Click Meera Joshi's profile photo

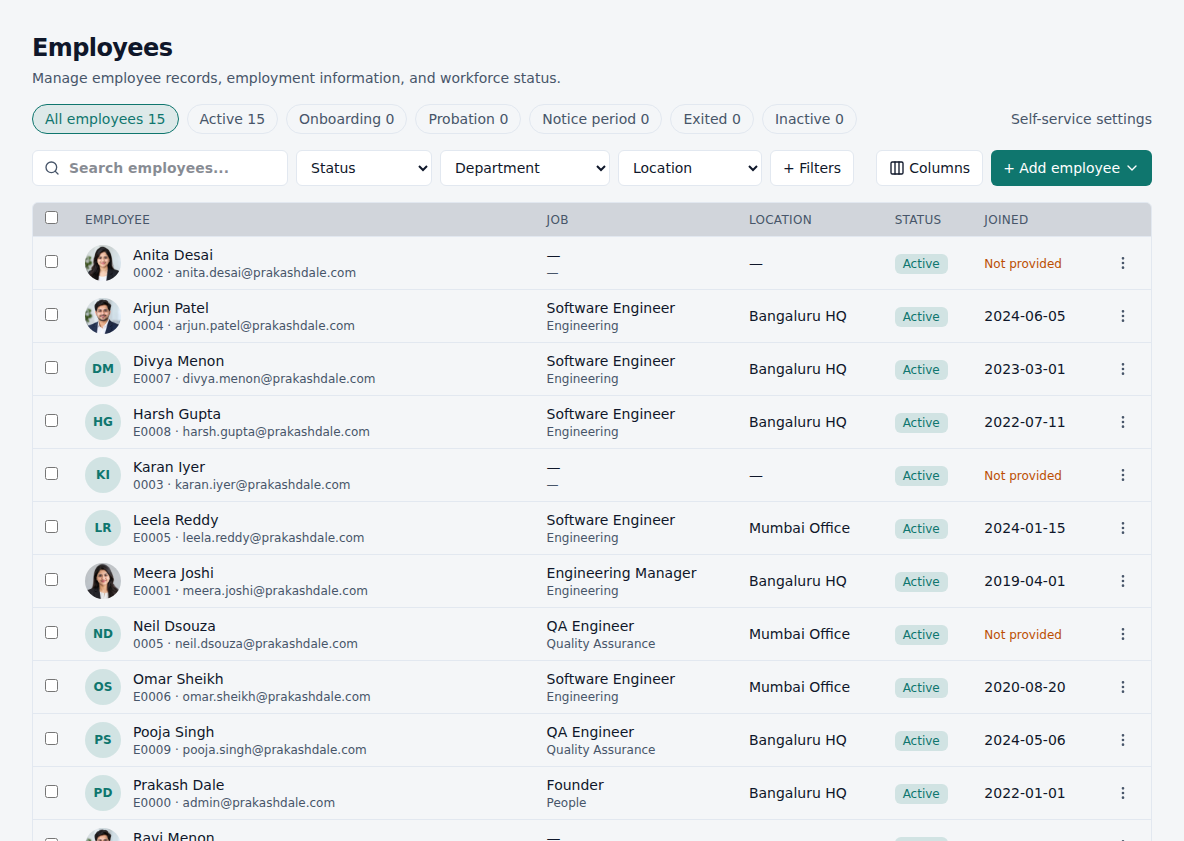(103, 581)
